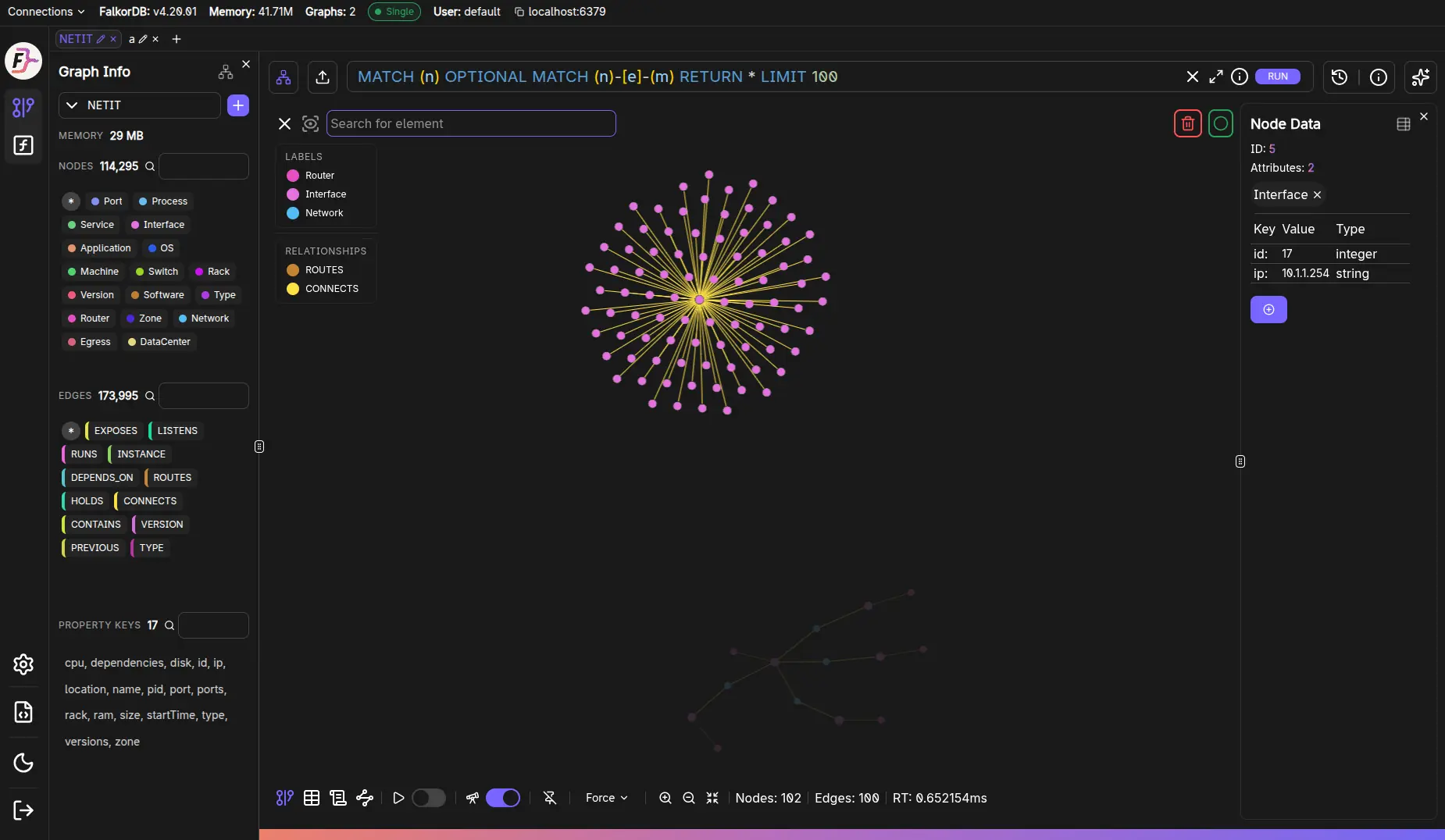
Task: Clear the query text with X icon
Action: coord(1193,77)
